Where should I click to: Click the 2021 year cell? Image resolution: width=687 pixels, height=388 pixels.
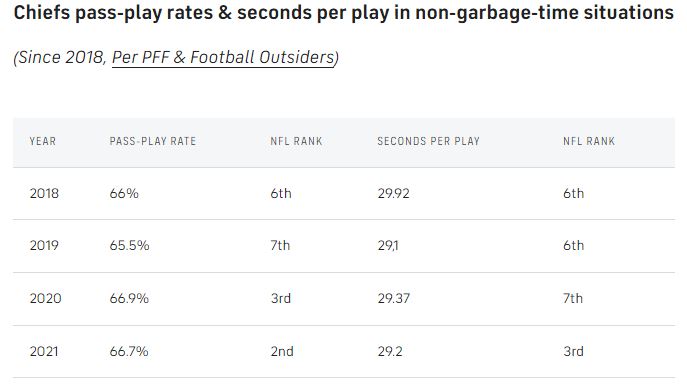point(44,352)
